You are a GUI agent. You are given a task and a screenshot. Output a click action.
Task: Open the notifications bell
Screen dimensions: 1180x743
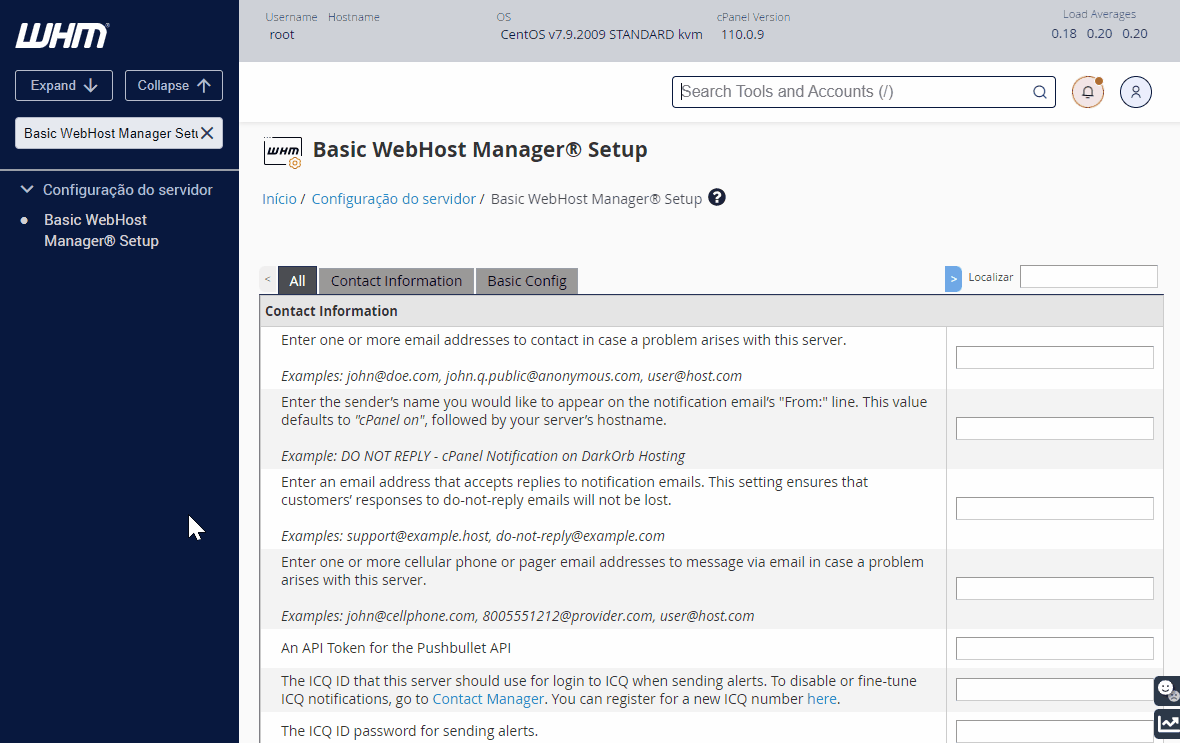click(1087, 92)
